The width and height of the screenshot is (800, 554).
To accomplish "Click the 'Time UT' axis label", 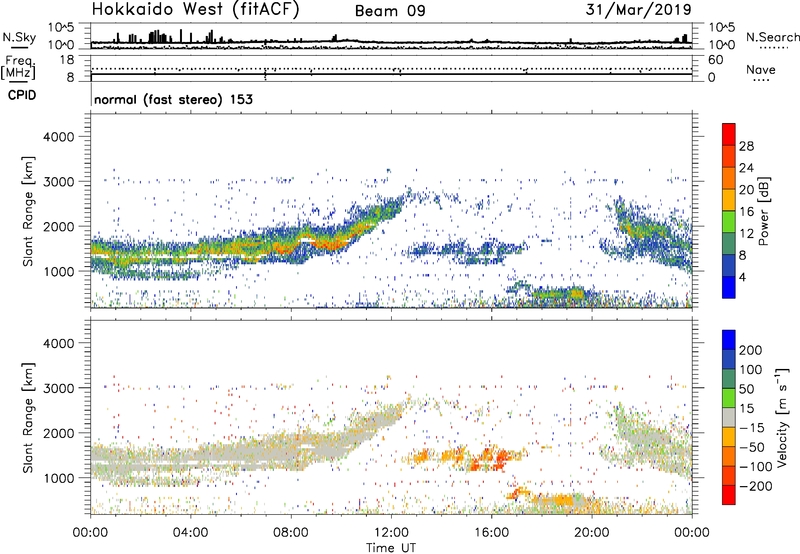I will [x=391, y=548].
